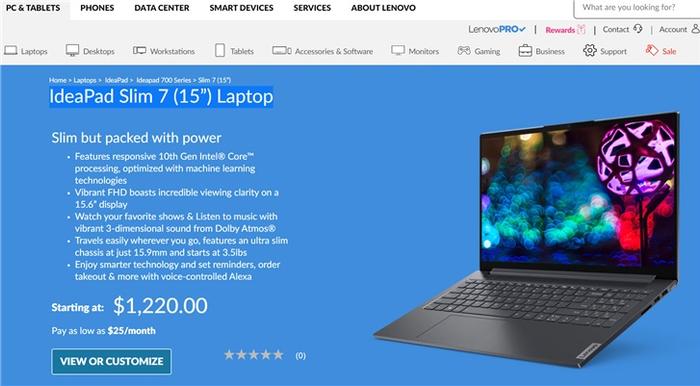Open the Support gear icon
The width and height of the screenshot is (700, 386).
tap(590, 50)
